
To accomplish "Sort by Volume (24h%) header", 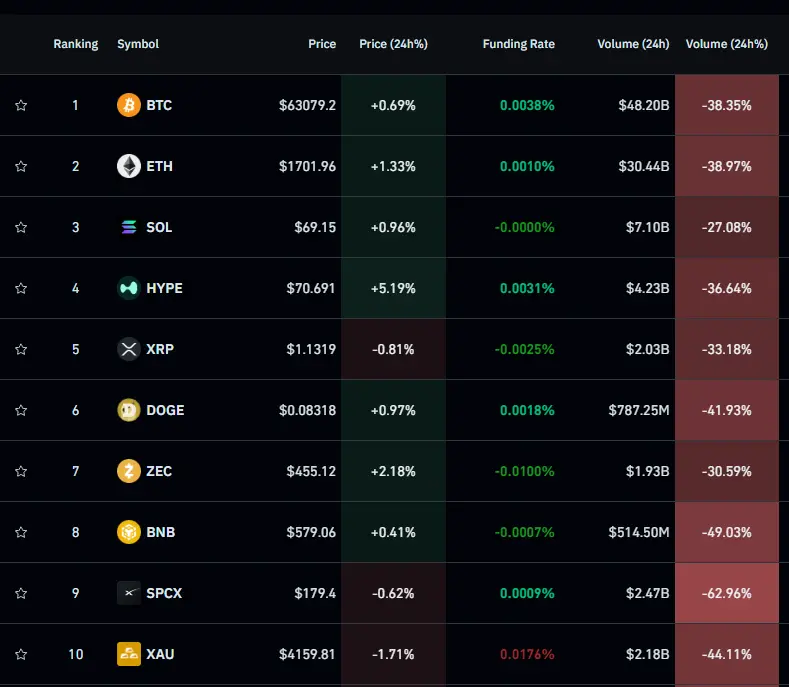I will point(727,44).
